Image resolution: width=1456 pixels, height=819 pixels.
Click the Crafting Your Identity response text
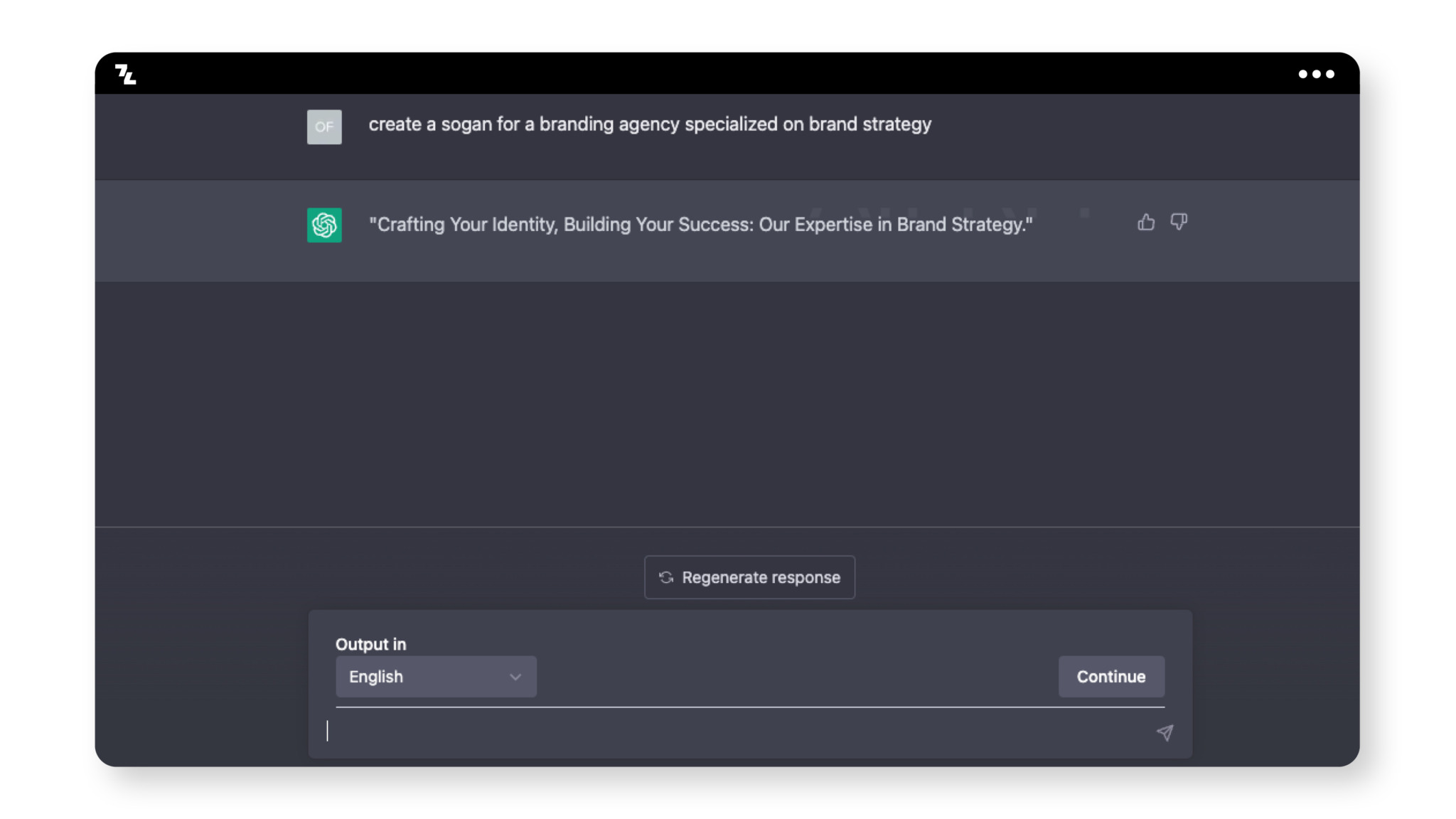click(700, 225)
